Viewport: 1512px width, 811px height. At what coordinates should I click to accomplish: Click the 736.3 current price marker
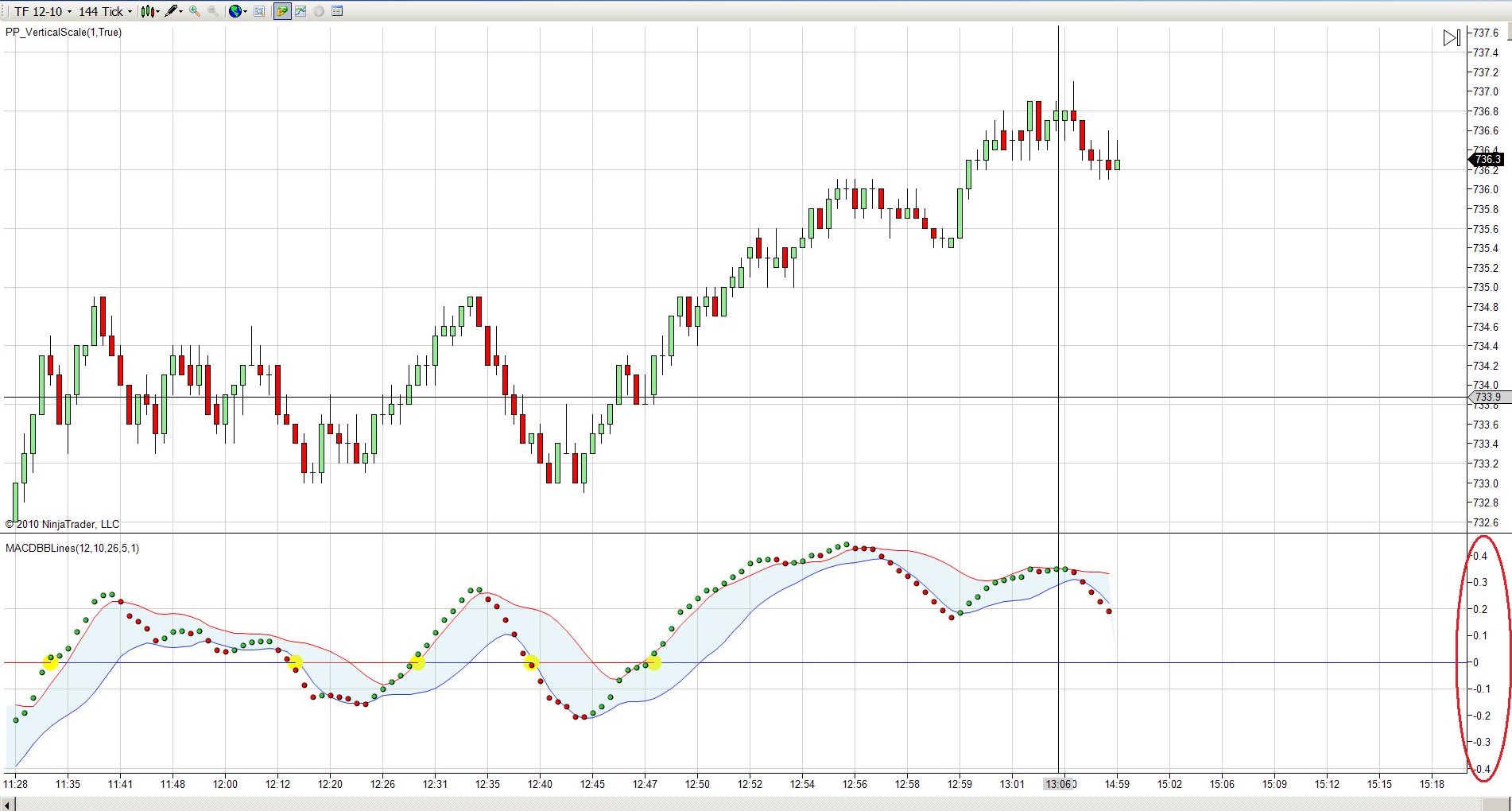point(1485,160)
